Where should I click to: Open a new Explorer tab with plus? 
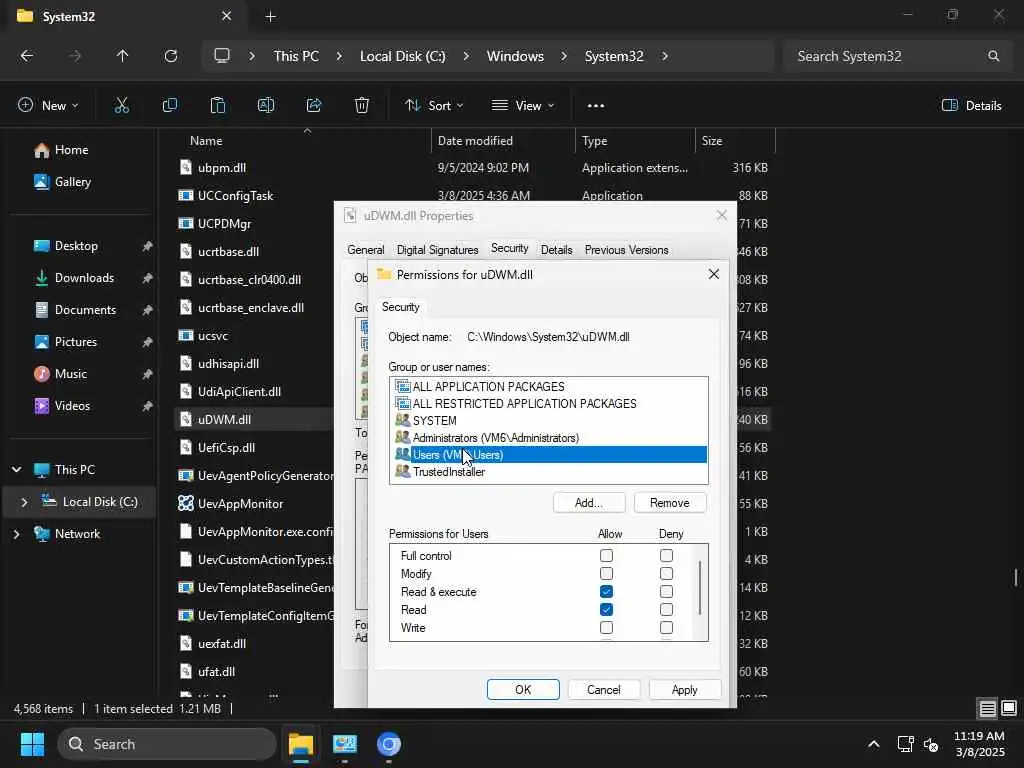pyautogui.click(x=270, y=17)
